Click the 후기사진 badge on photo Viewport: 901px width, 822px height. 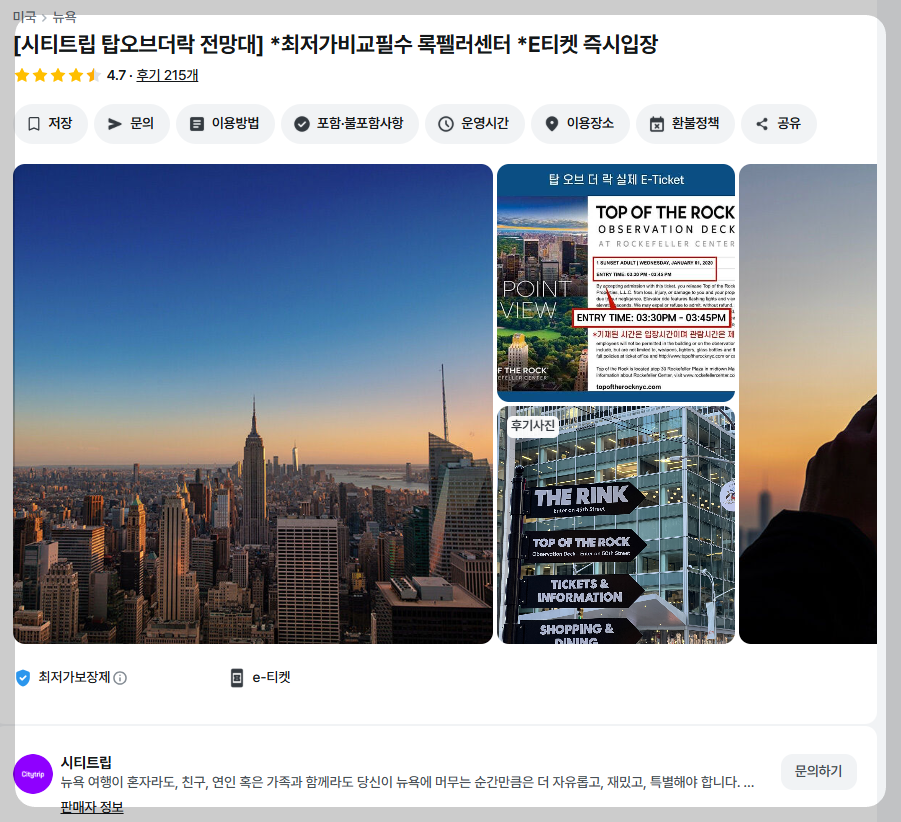pyautogui.click(x=533, y=426)
